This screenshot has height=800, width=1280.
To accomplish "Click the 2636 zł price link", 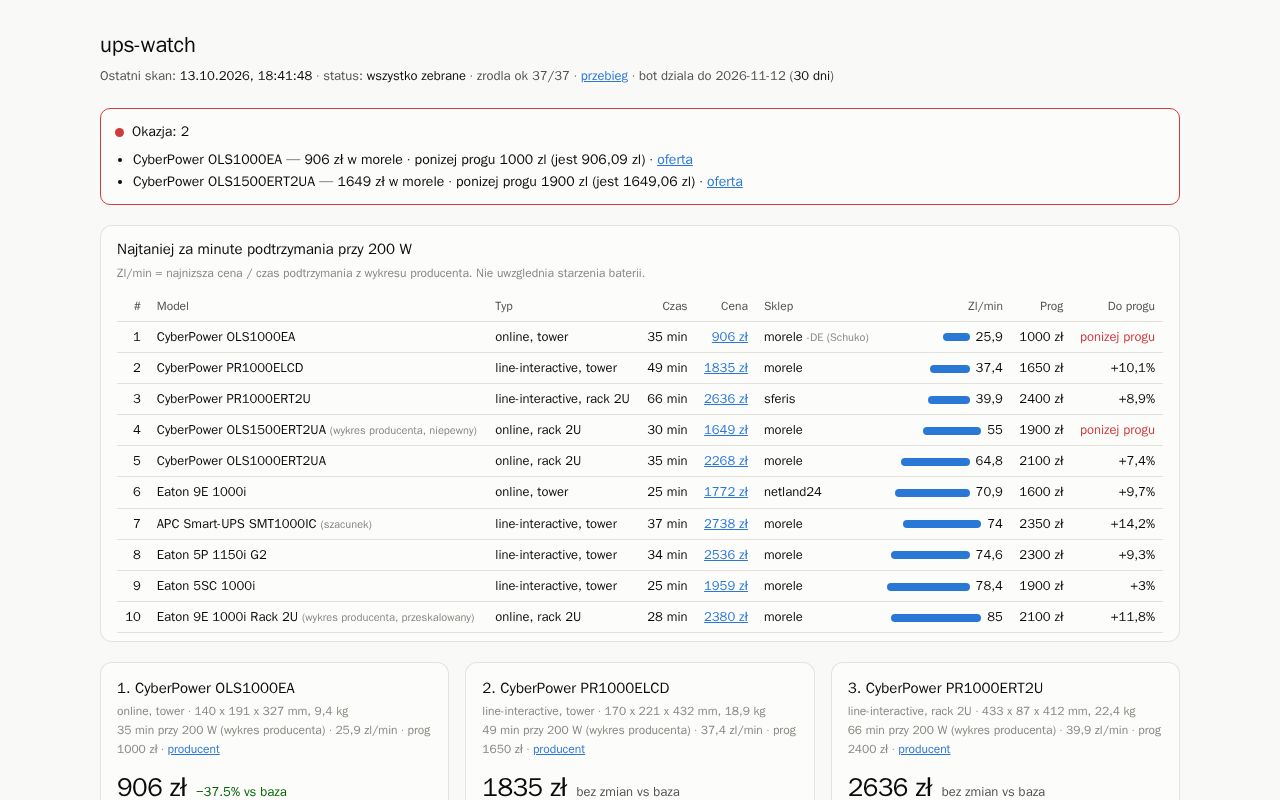I will point(725,399).
